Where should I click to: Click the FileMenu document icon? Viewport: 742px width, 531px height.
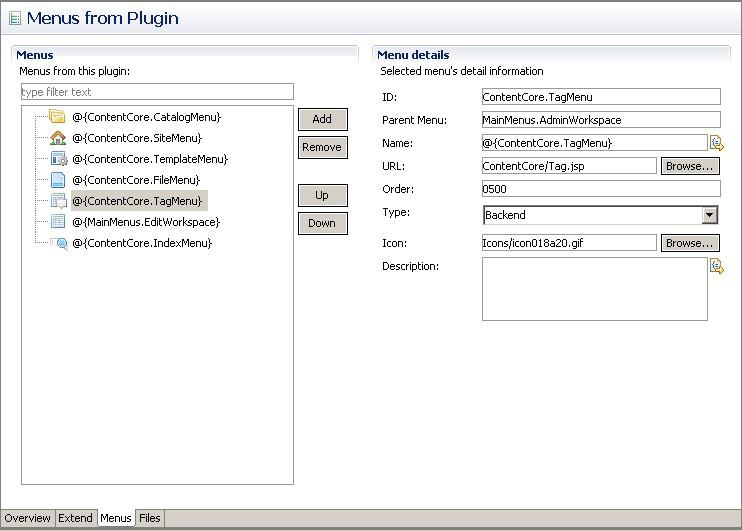58,180
